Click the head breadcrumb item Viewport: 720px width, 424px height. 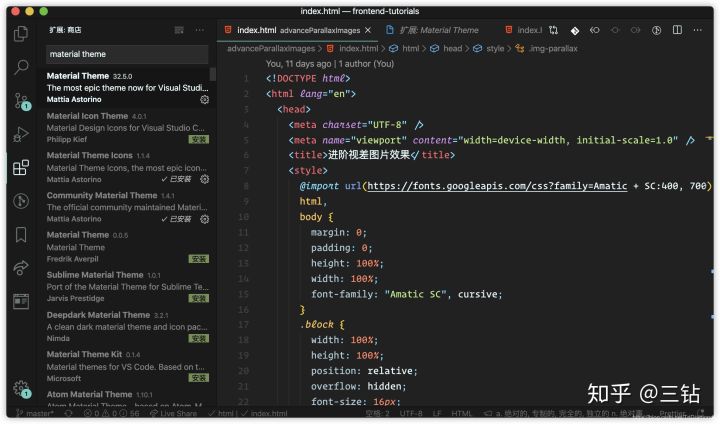446,49
